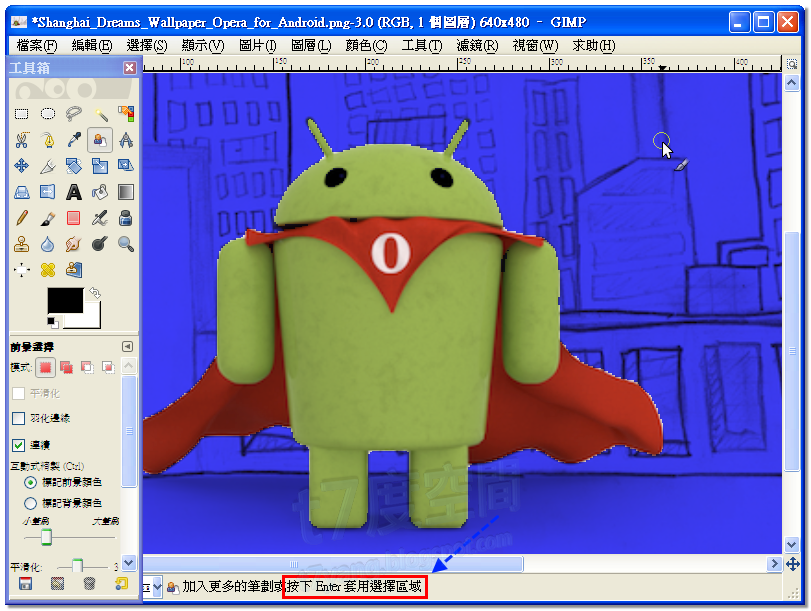Select the Smudge finger tool
The image size is (811, 611).
(74, 244)
